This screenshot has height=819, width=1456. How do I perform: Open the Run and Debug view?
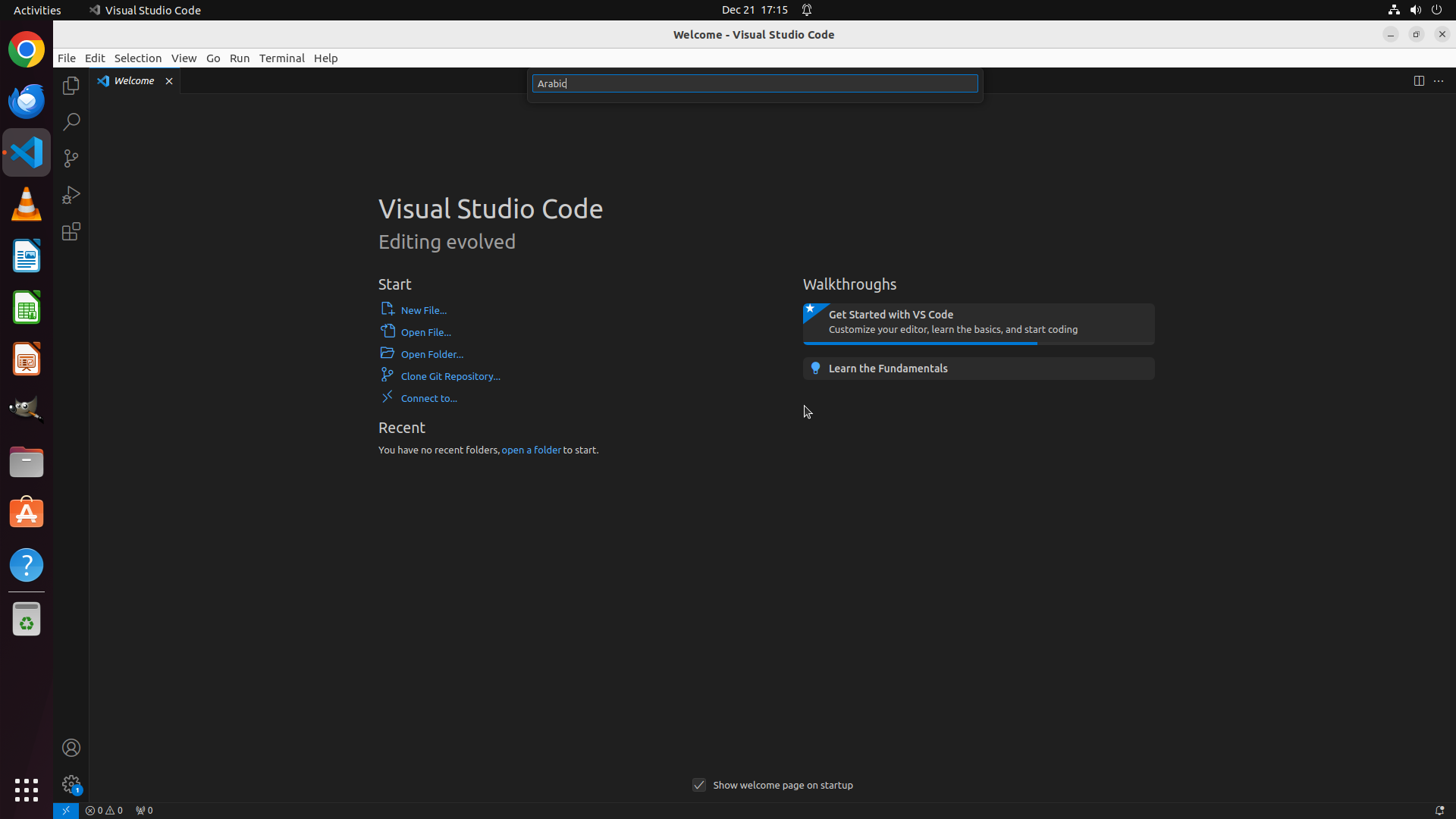[71, 195]
